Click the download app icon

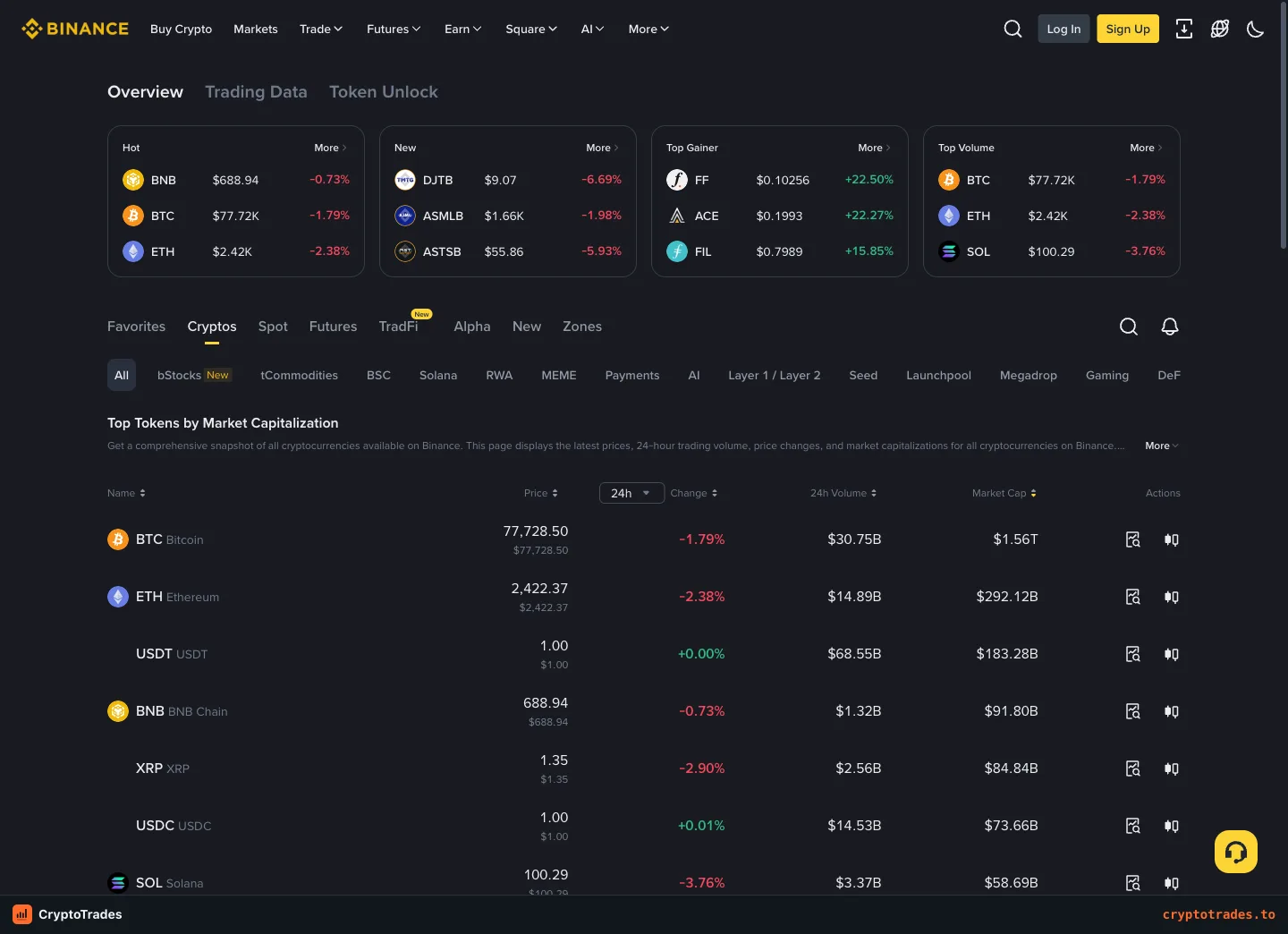[1183, 29]
